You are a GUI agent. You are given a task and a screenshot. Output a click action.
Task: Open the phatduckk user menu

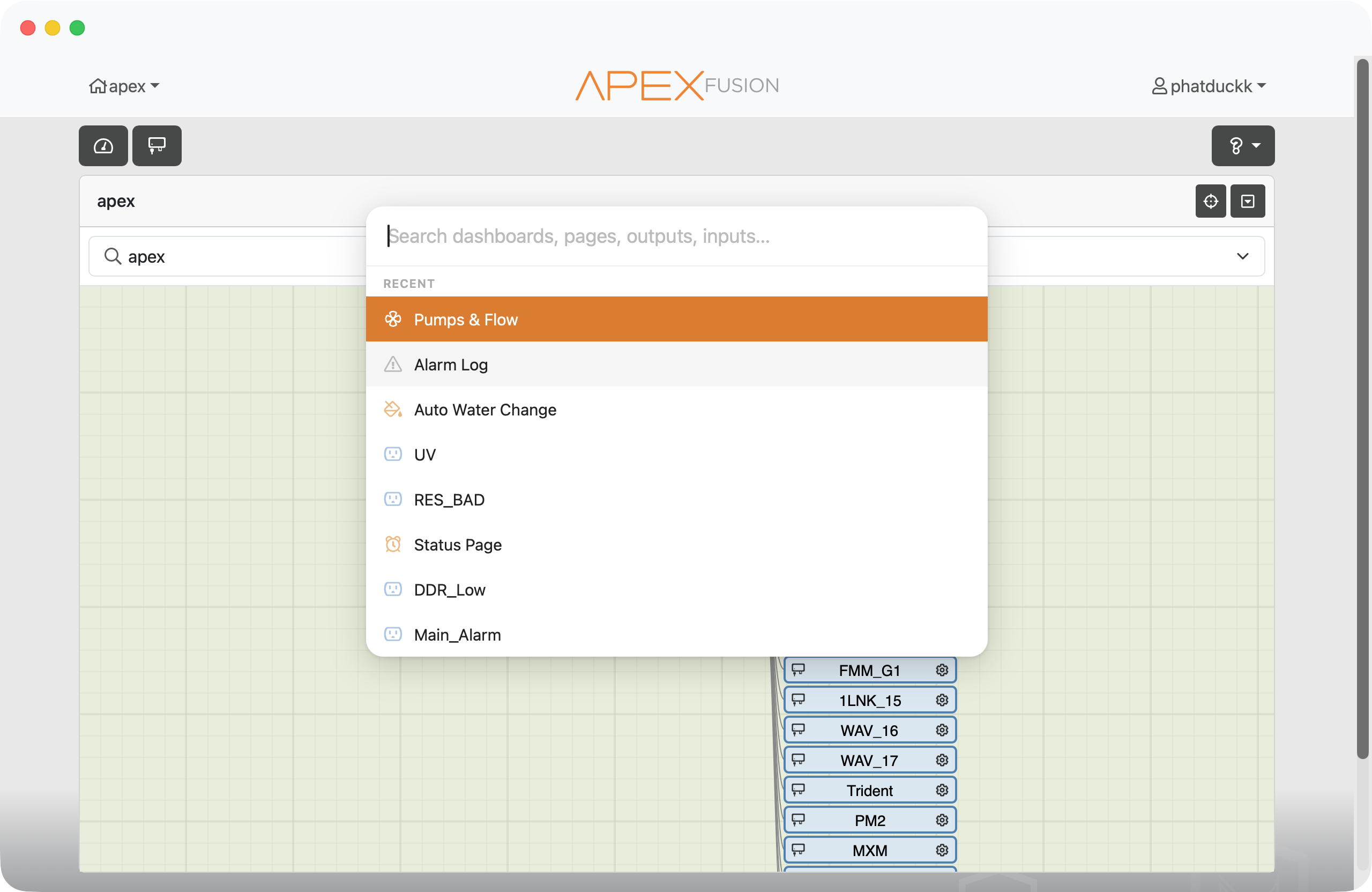pos(1209,86)
